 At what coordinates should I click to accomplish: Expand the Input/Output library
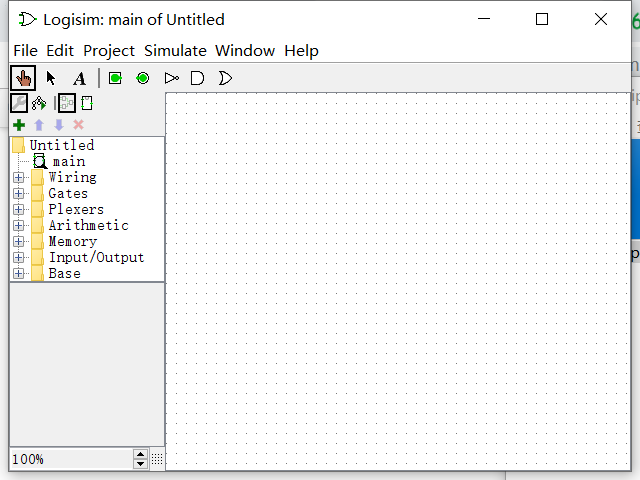click(18, 257)
